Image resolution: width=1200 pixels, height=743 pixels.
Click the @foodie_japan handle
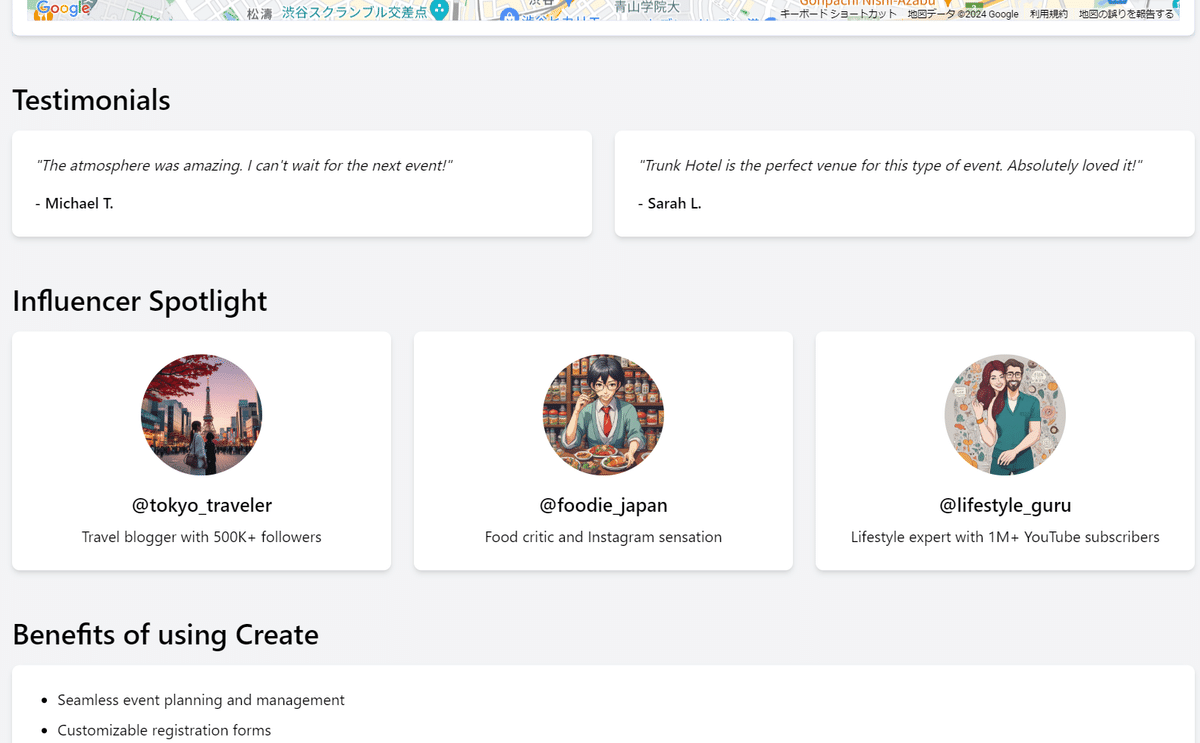tap(603, 505)
